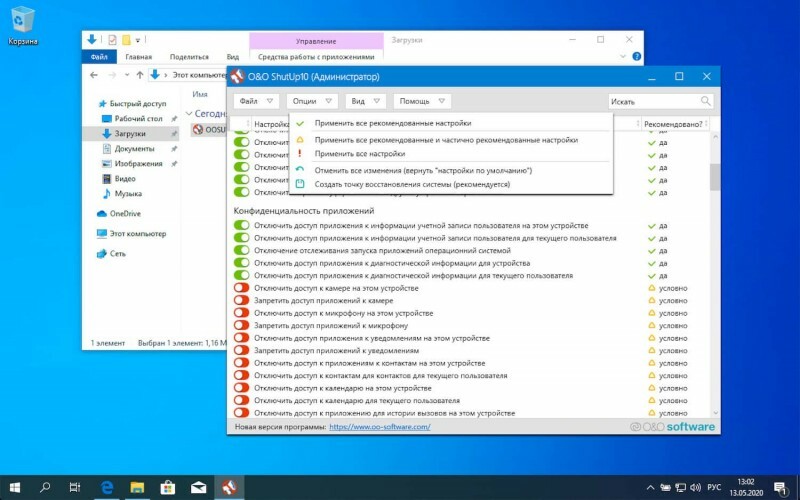Open the Файл dropdown in ShutUp10

256,101
